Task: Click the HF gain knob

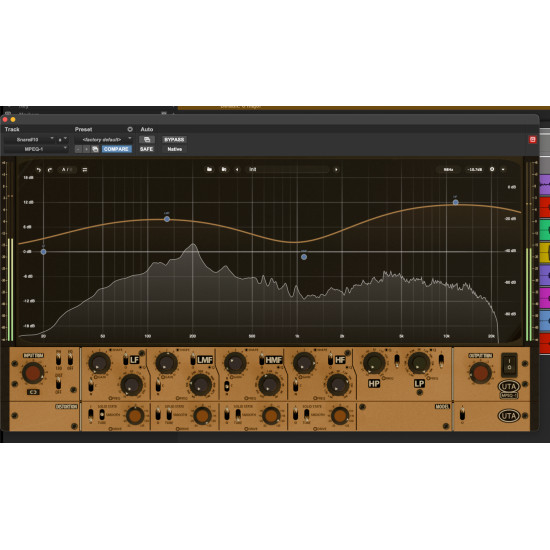Action: pos(304,363)
